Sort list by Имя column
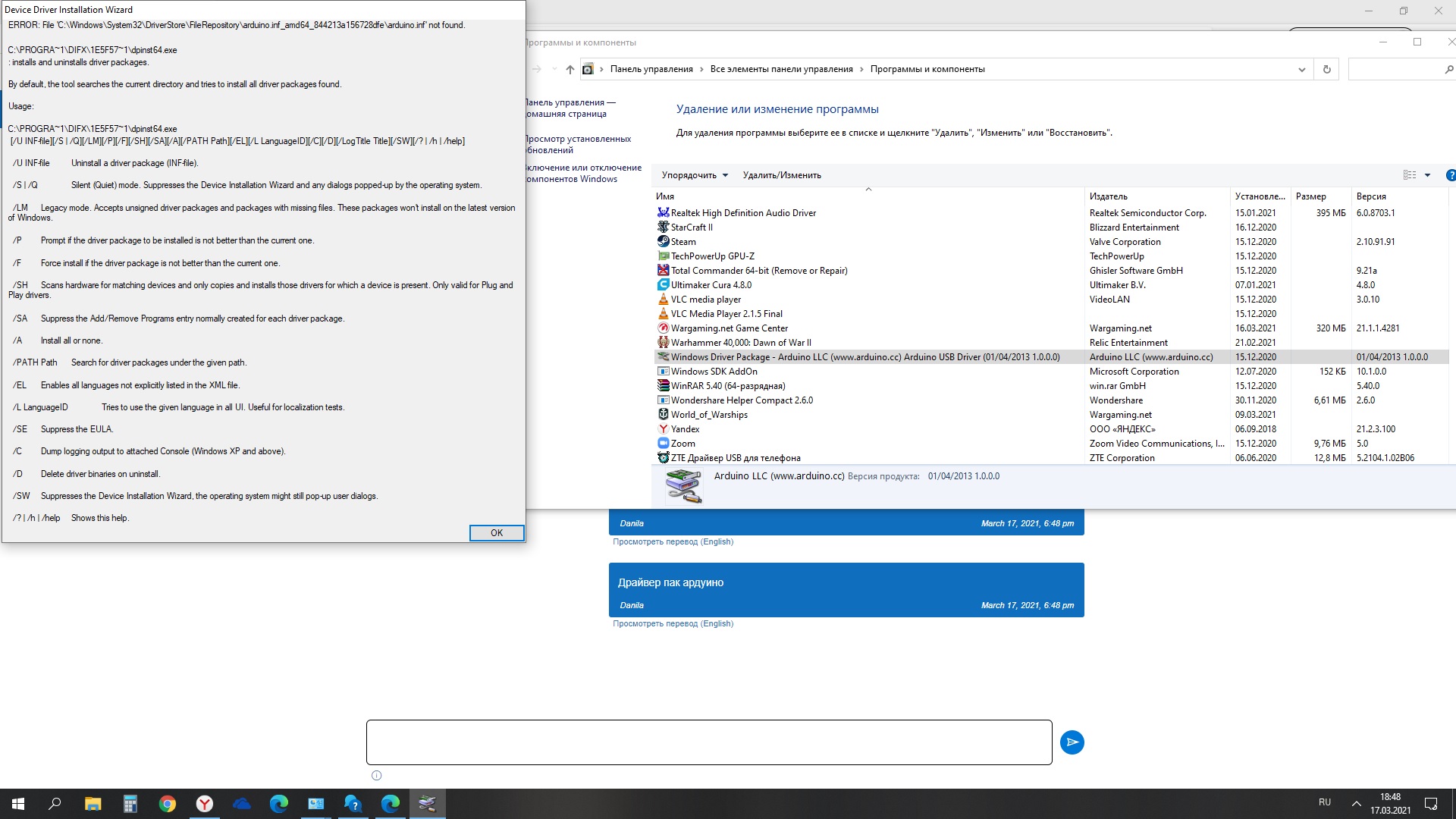The height and width of the screenshot is (819, 1456). click(868, 196)
